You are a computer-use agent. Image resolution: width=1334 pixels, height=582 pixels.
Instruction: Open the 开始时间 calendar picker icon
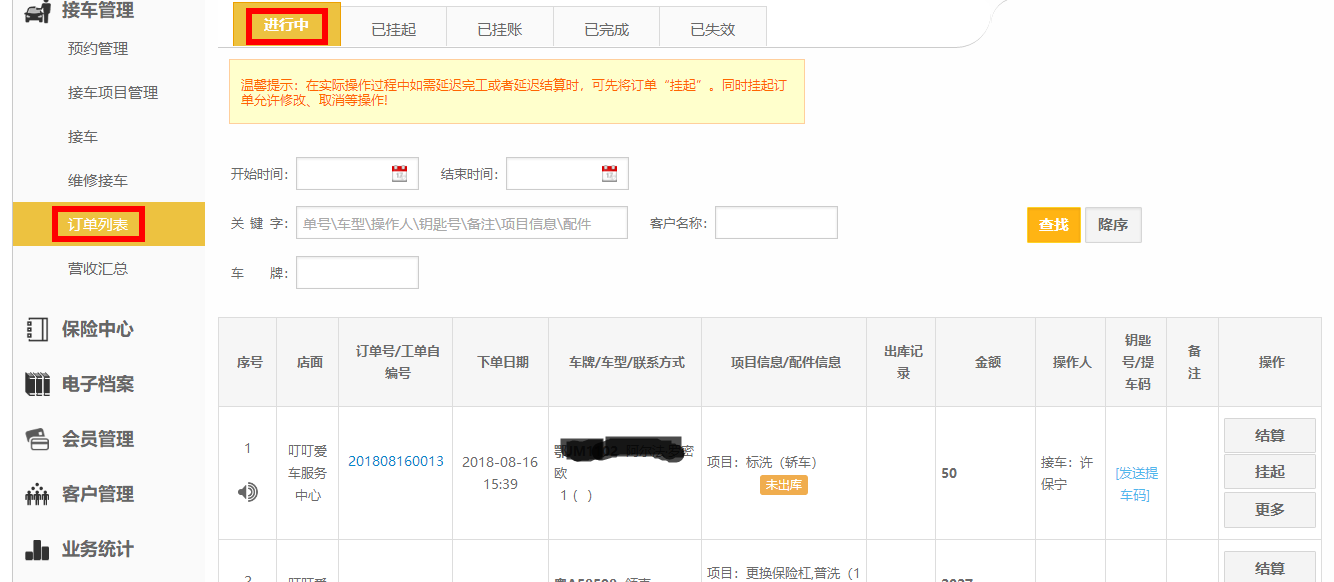point(399,173)
